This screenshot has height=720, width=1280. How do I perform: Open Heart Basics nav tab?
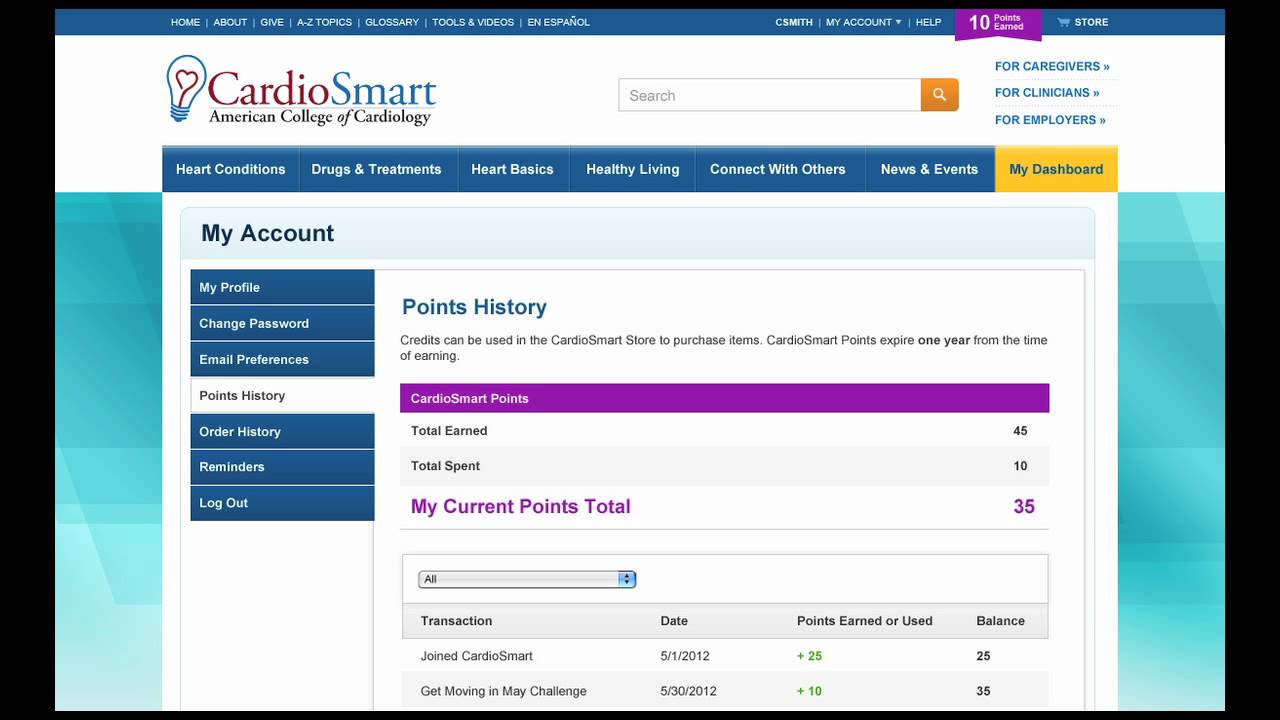pos(512,169)
